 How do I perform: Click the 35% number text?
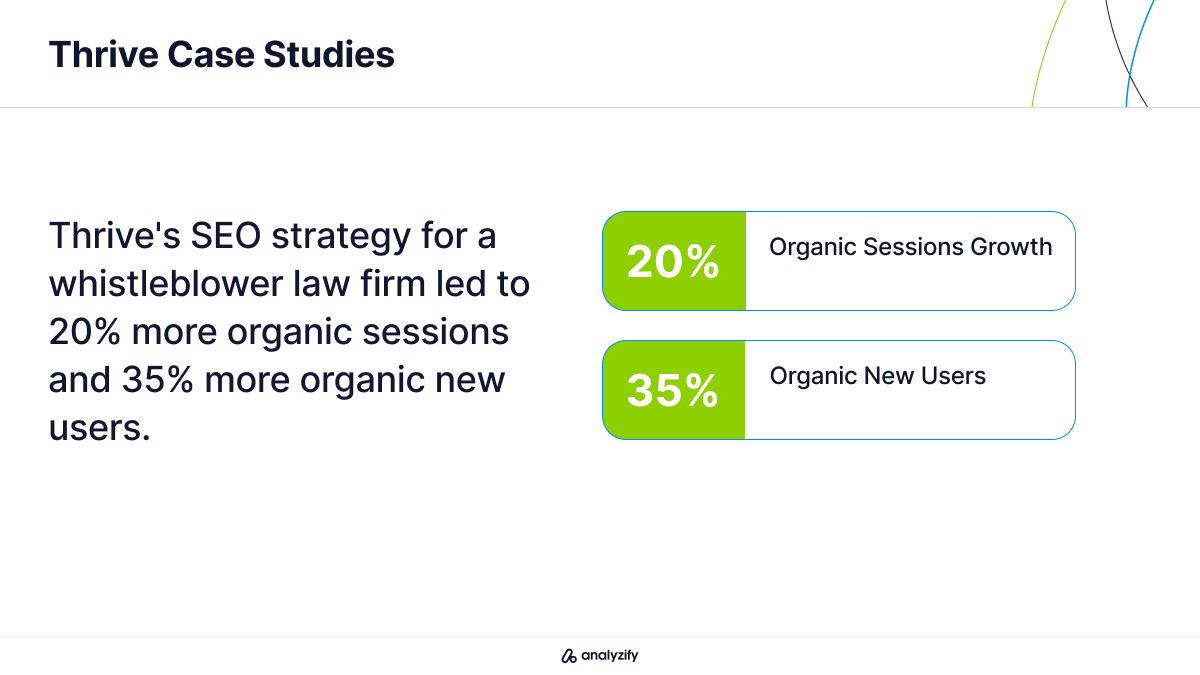pos(673,391)
